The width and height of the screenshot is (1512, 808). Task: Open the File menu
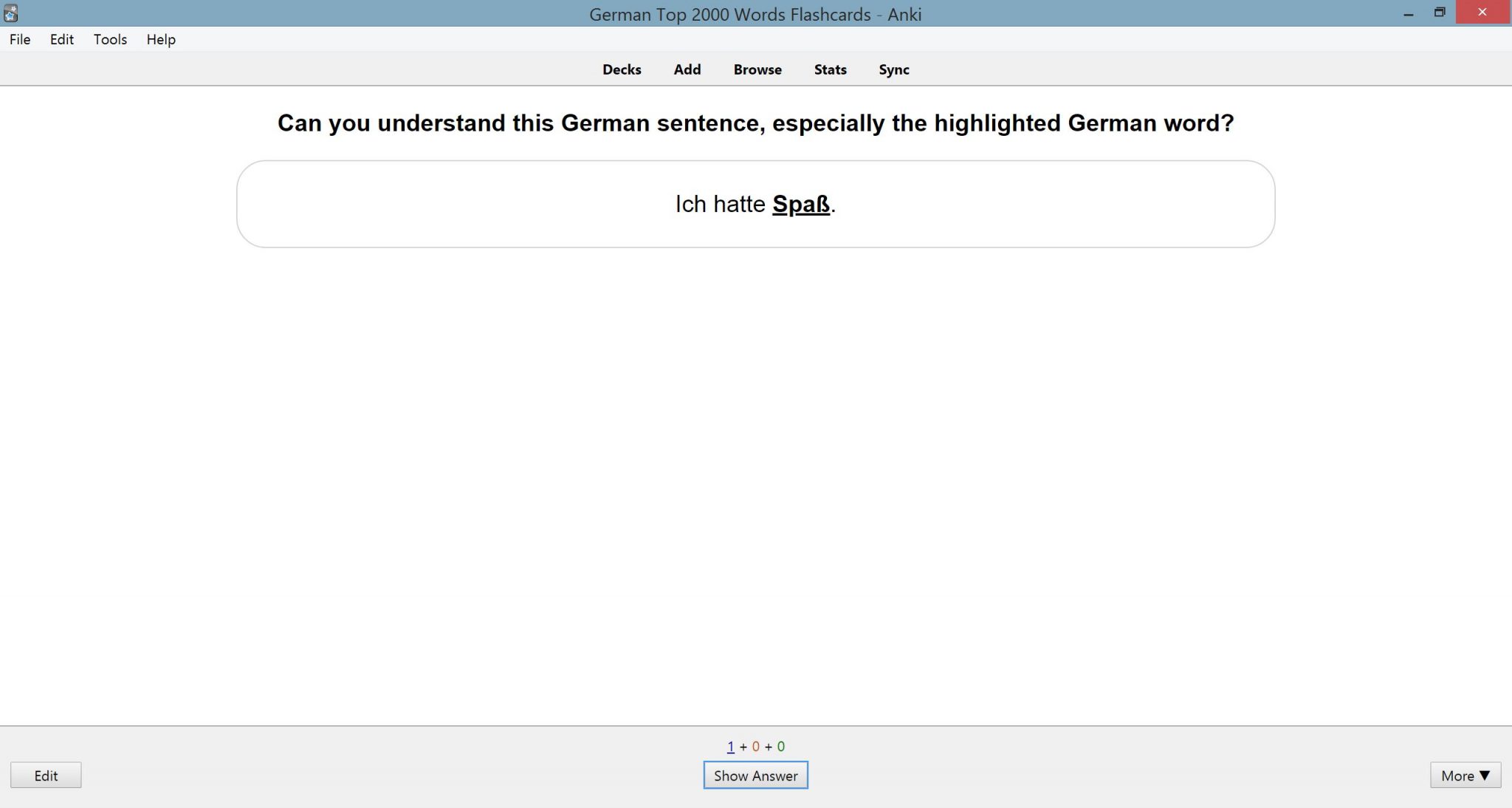click(x=20, y=39)
